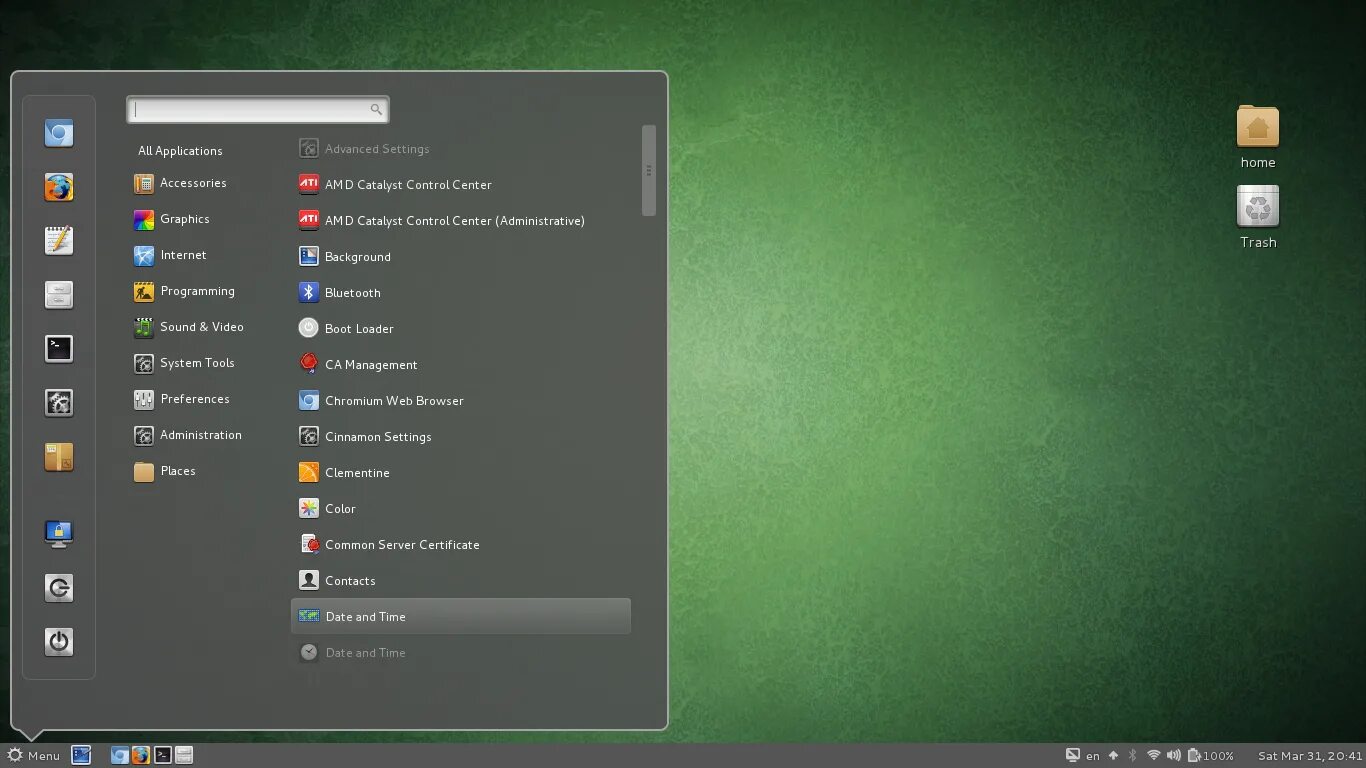Viewport: 1366px width, 768px height.
Task: Click the volume icon in the system tray
Action: click(x=1173, y=755)
